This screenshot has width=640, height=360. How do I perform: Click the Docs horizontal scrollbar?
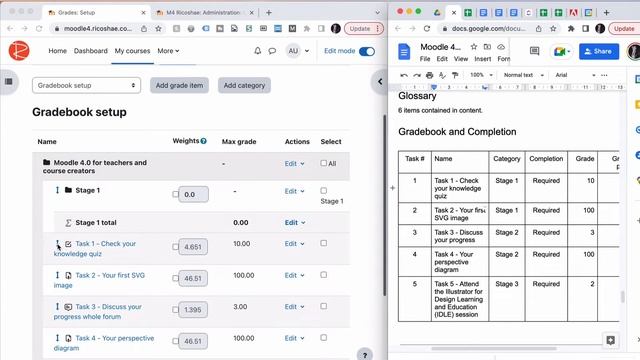tap(494, 349)
